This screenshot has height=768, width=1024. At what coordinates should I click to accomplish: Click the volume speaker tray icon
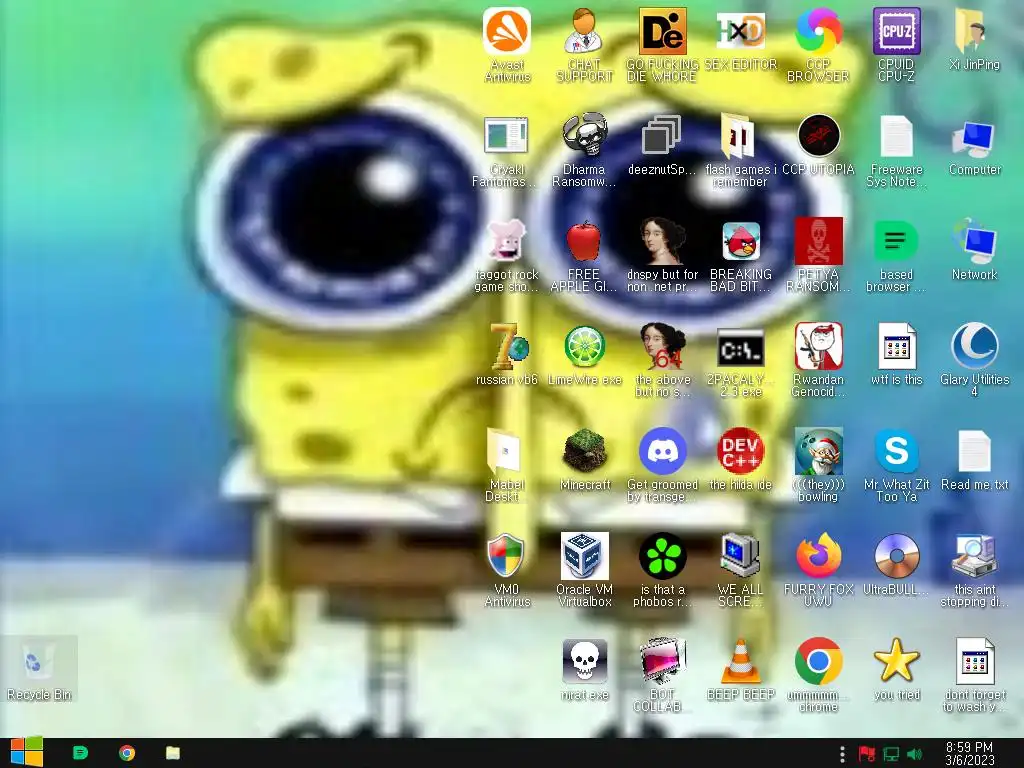914,754
